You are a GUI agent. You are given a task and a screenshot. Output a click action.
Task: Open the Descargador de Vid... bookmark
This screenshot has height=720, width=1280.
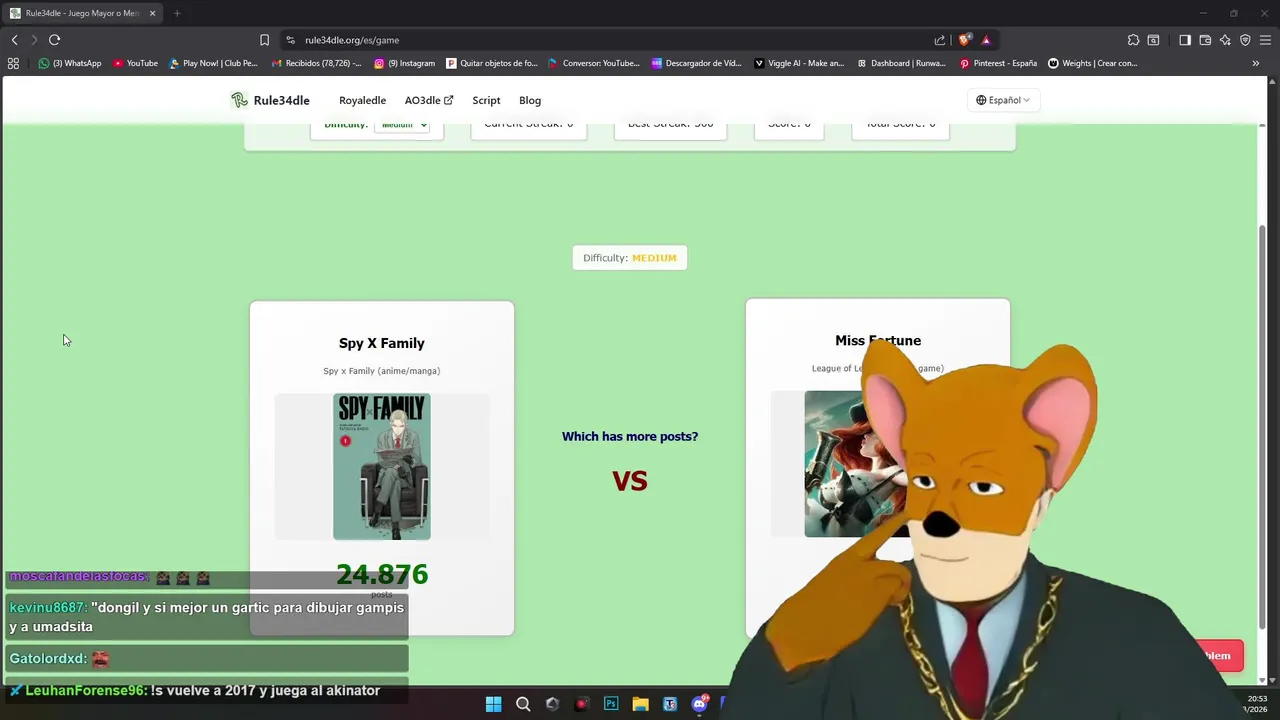[696, 63]
